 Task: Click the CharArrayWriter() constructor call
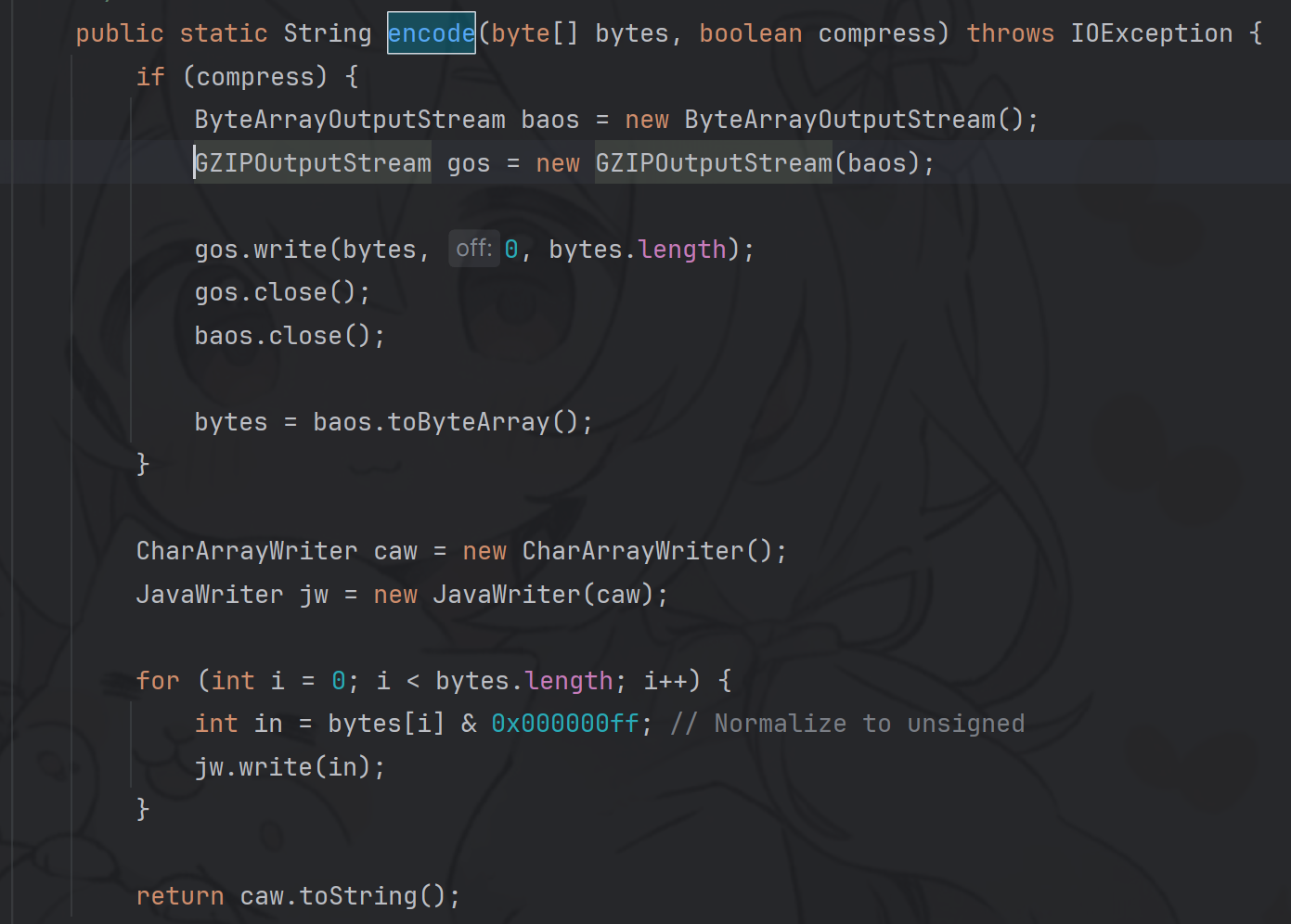[x=633, y=551]
